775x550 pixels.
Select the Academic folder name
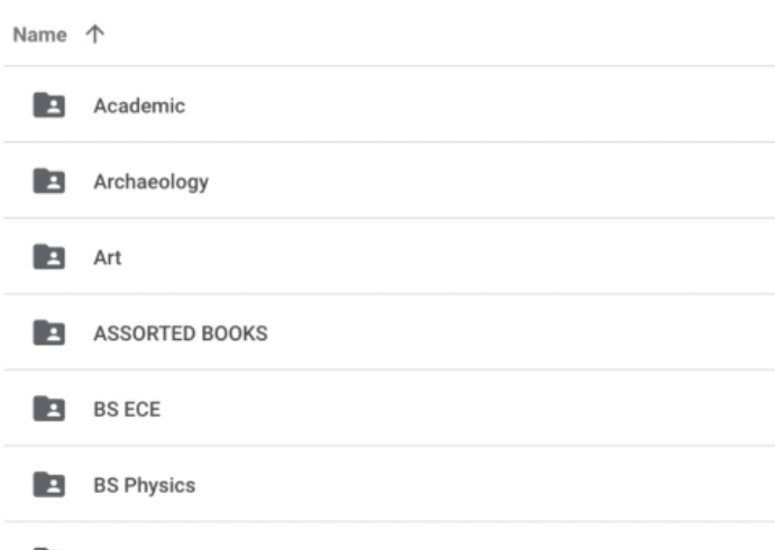[139, 106]
